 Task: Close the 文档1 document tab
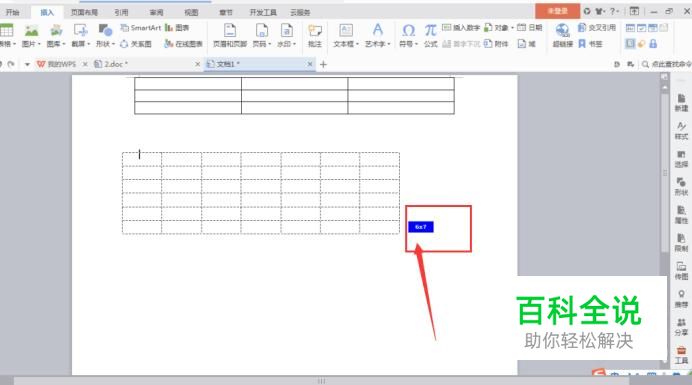click(310, 64)
